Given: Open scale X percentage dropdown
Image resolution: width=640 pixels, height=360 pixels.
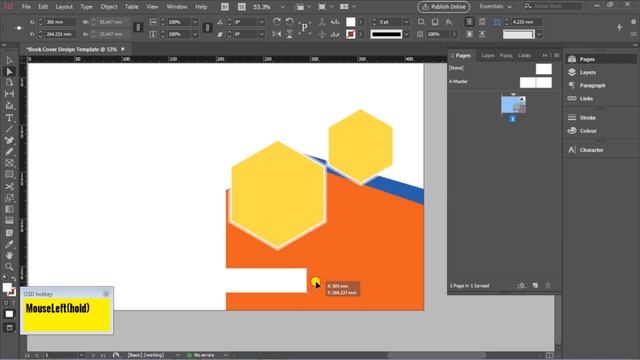Looking at the screenshot, I should 195,22.
